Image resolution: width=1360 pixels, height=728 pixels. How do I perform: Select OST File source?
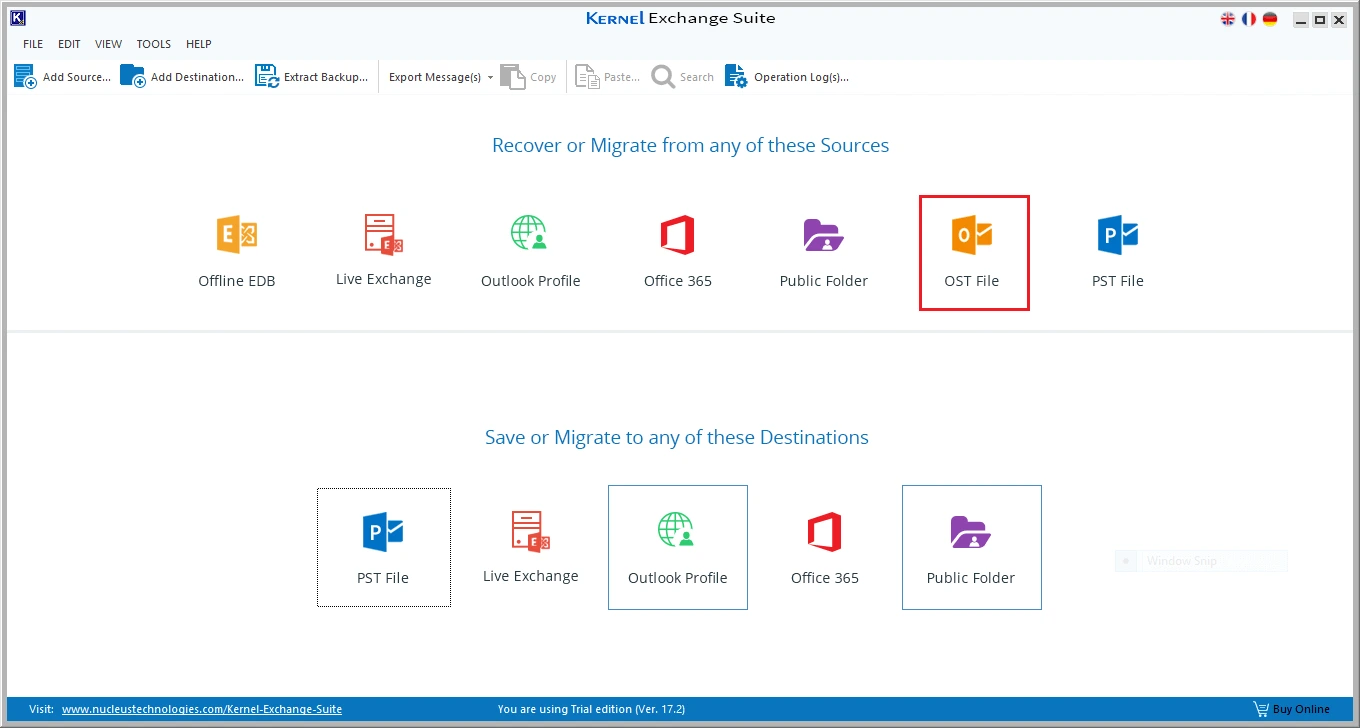(974, 252)
